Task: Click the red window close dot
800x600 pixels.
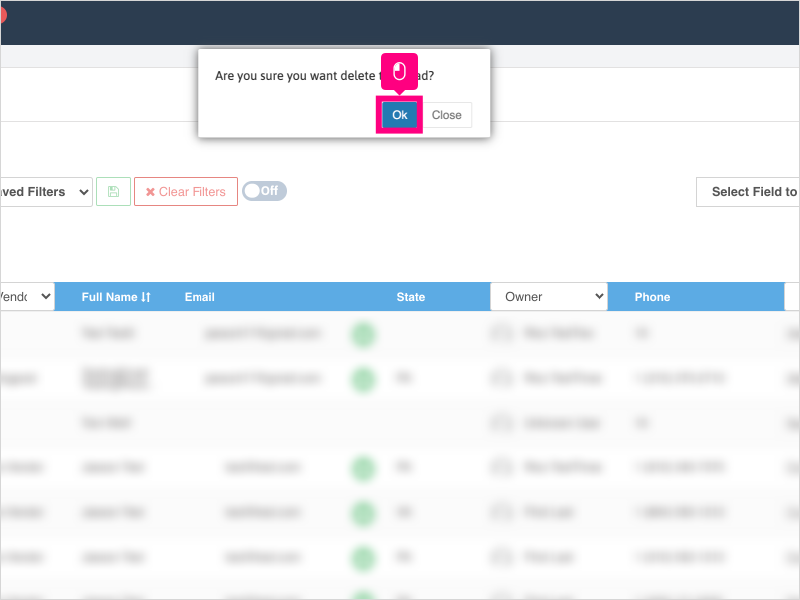Action: pos(3,14)
